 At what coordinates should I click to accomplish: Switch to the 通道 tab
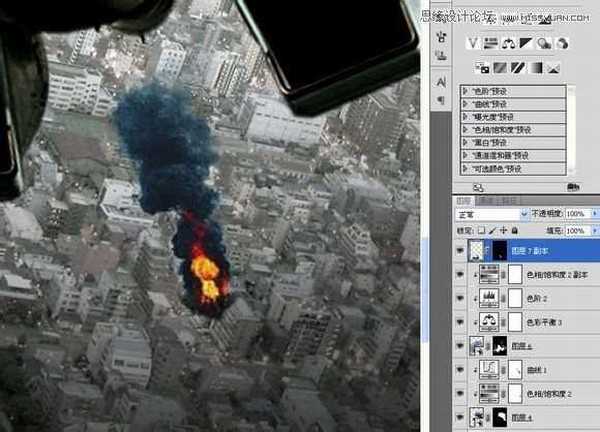(483, 201)
